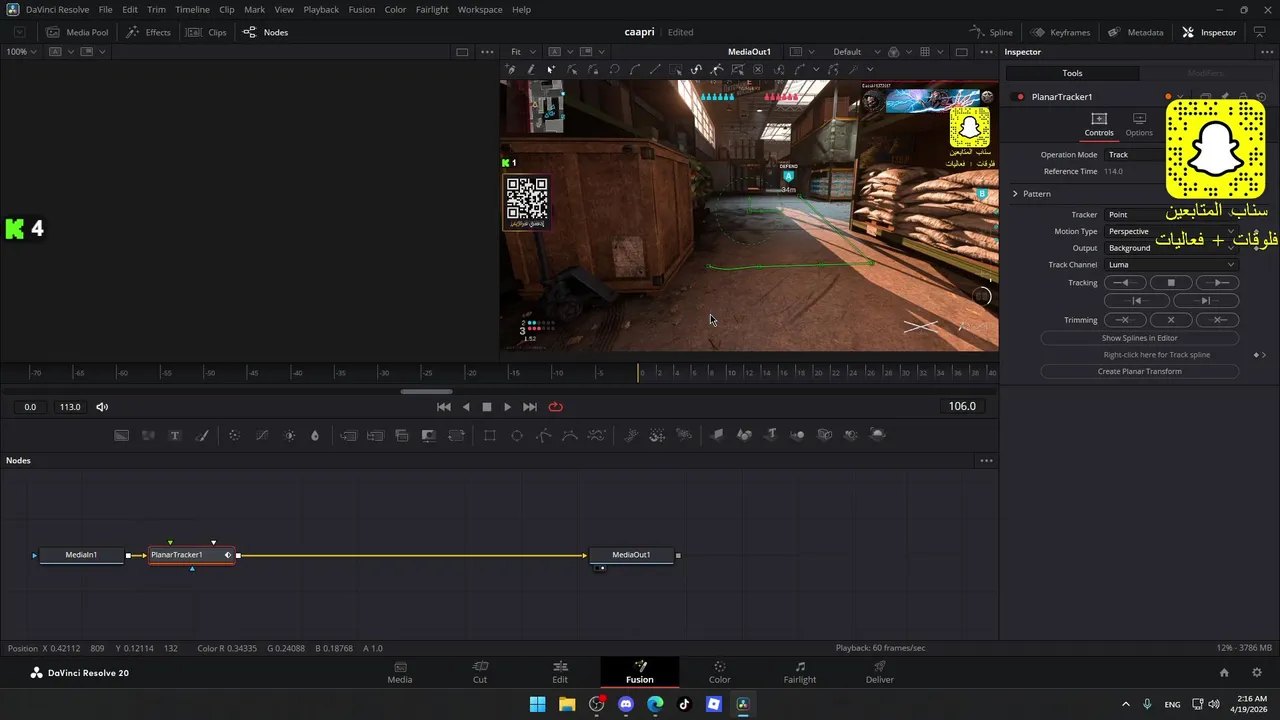Open the Options tab in Inspector

point(1139,125)
